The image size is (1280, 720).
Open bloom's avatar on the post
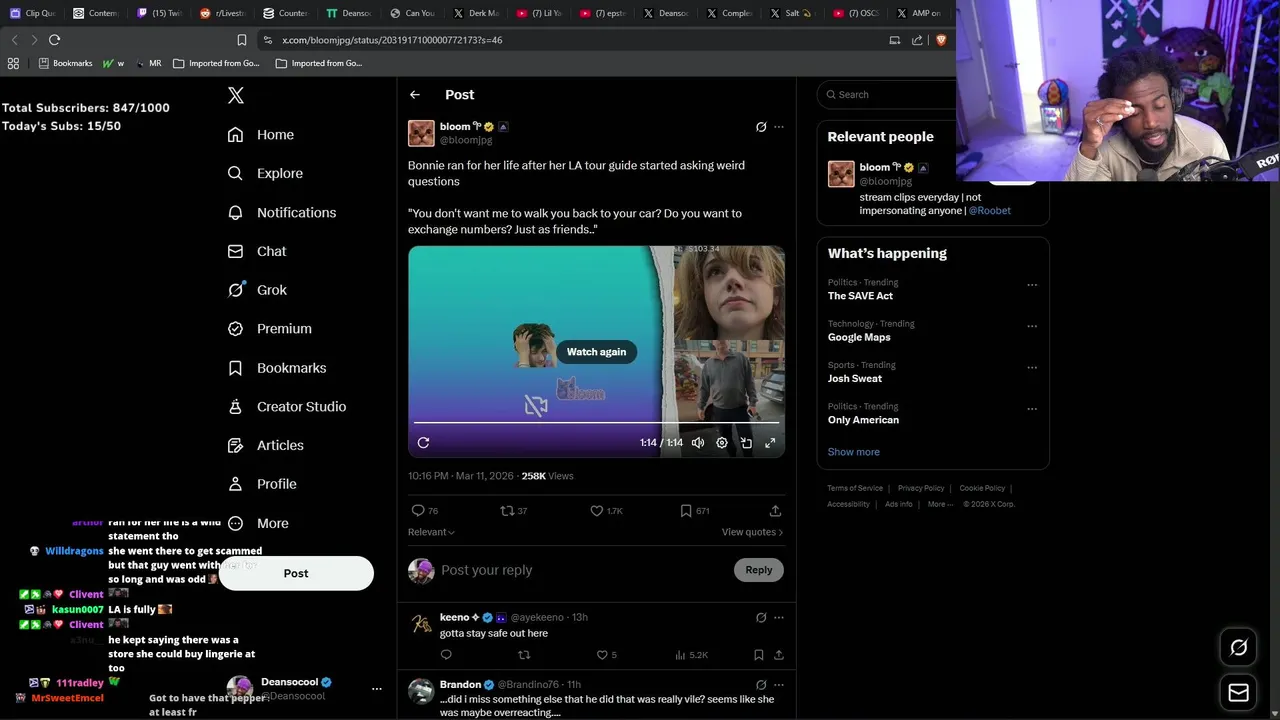coord(421,133)
